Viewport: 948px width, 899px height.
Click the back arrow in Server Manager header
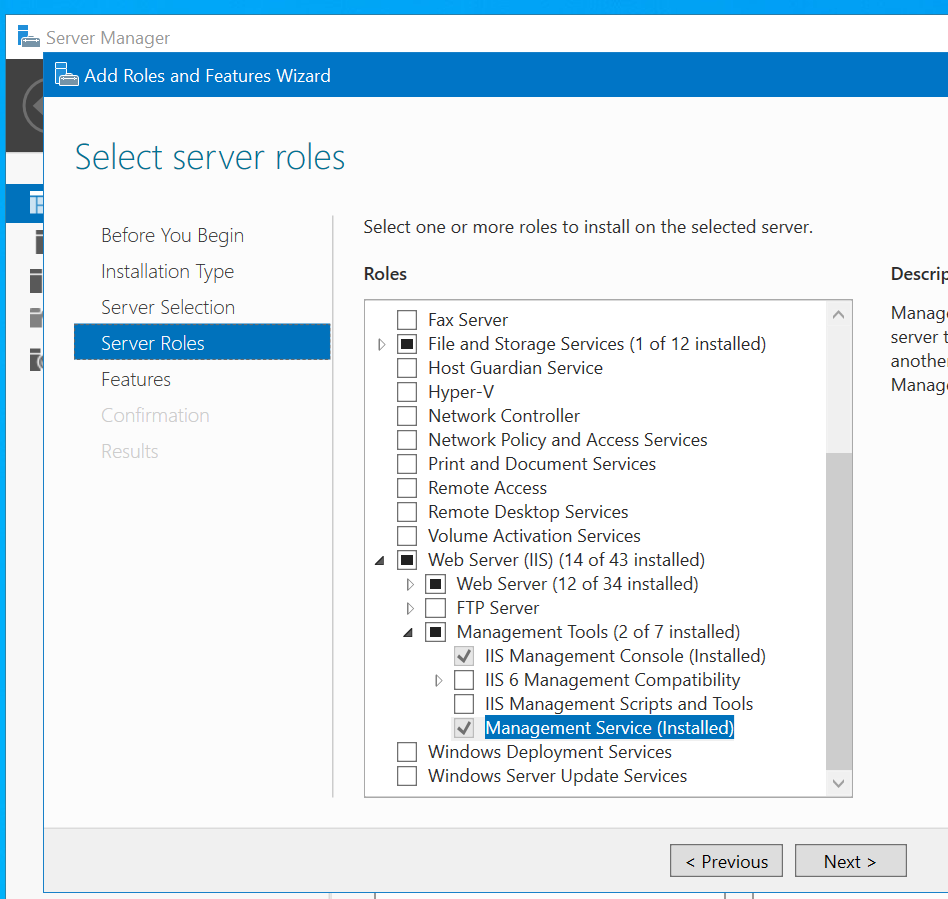click(x=34, y=103)
